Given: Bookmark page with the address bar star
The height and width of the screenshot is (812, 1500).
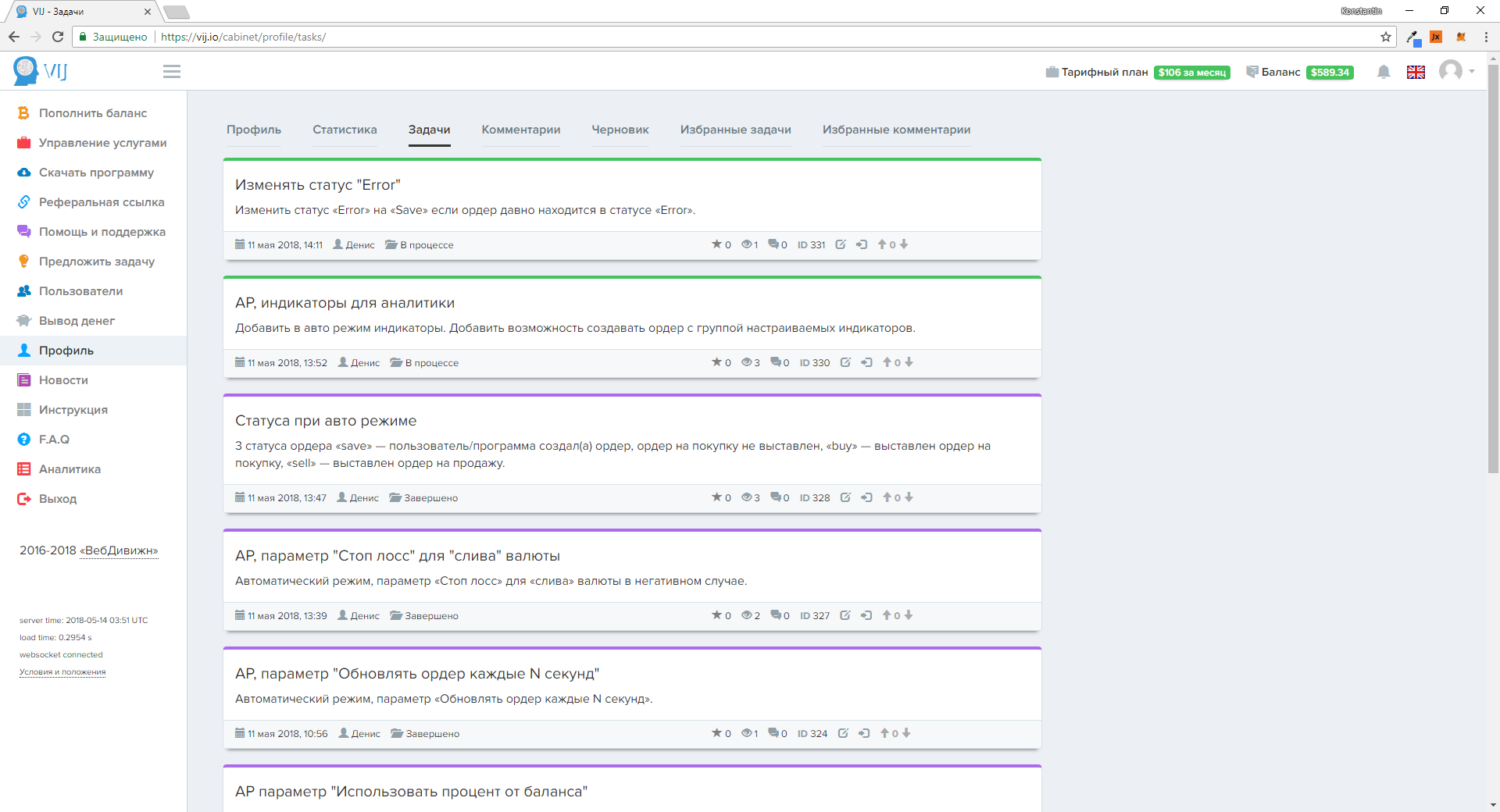Looking at the screenshot, I should click(1386, 37).
